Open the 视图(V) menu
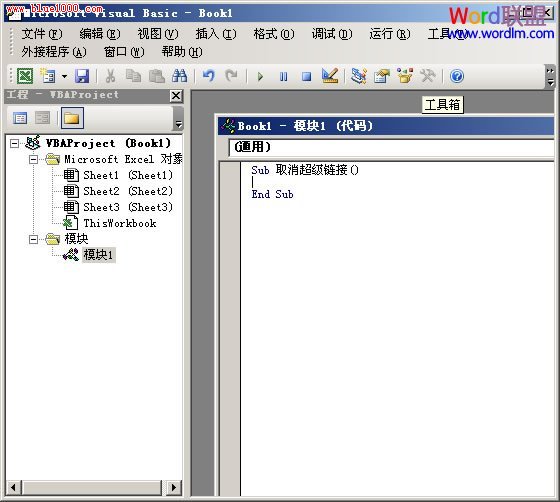The width and height of the screenshot is (560, 502). tap(158, 34)
